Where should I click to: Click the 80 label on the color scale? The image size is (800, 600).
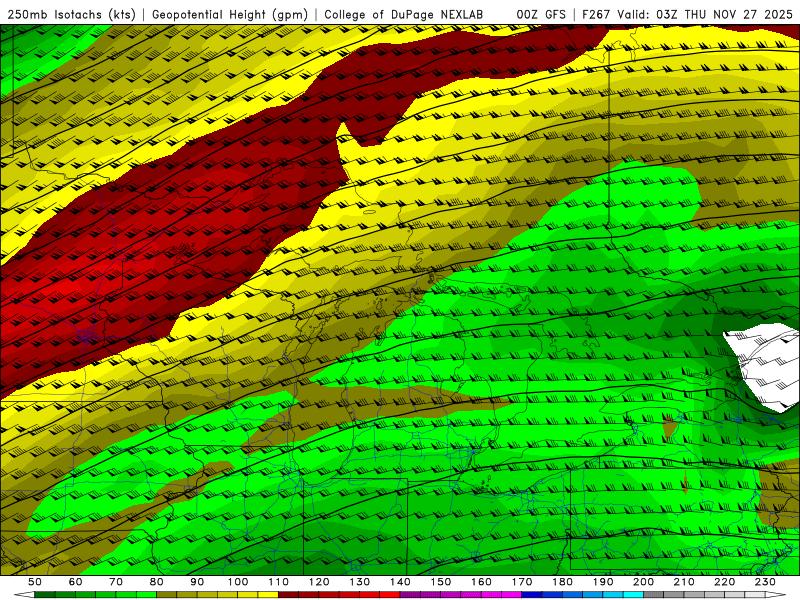click(157, 582)
